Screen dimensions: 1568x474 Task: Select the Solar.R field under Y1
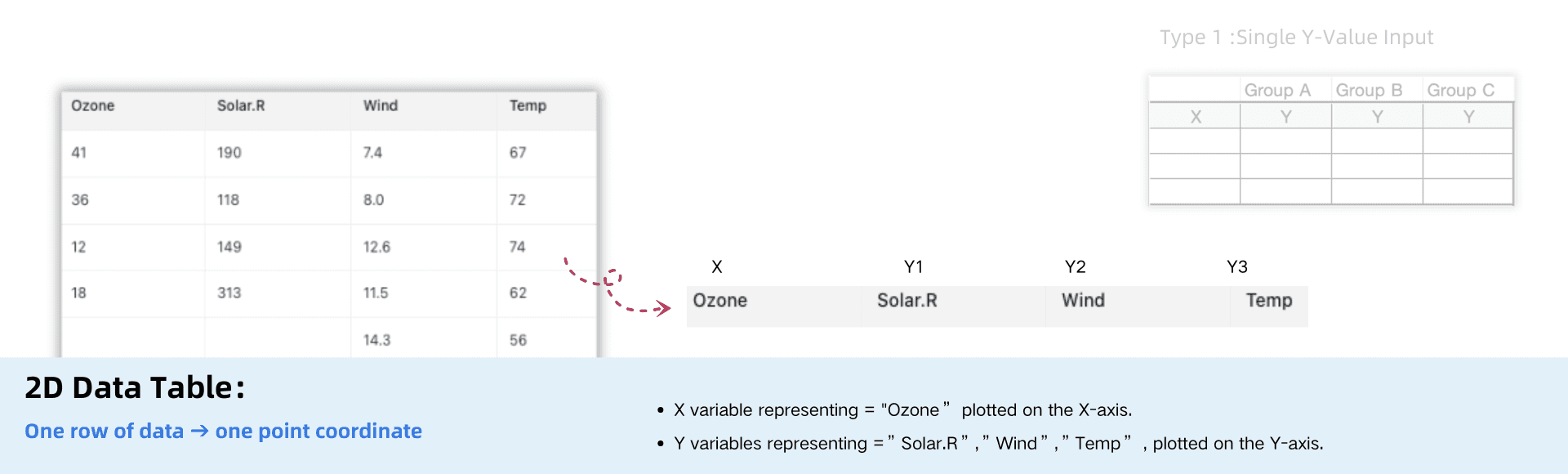click(952, 306)
